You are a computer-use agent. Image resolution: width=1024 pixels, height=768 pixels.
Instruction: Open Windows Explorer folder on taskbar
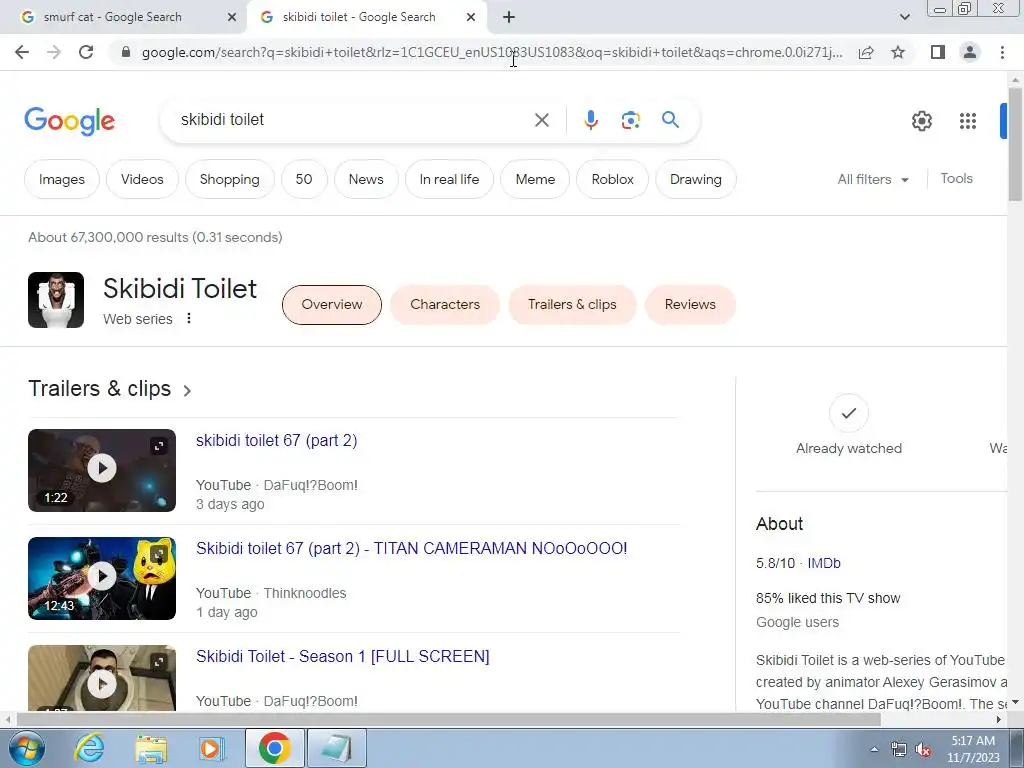[x=151, y=748]
